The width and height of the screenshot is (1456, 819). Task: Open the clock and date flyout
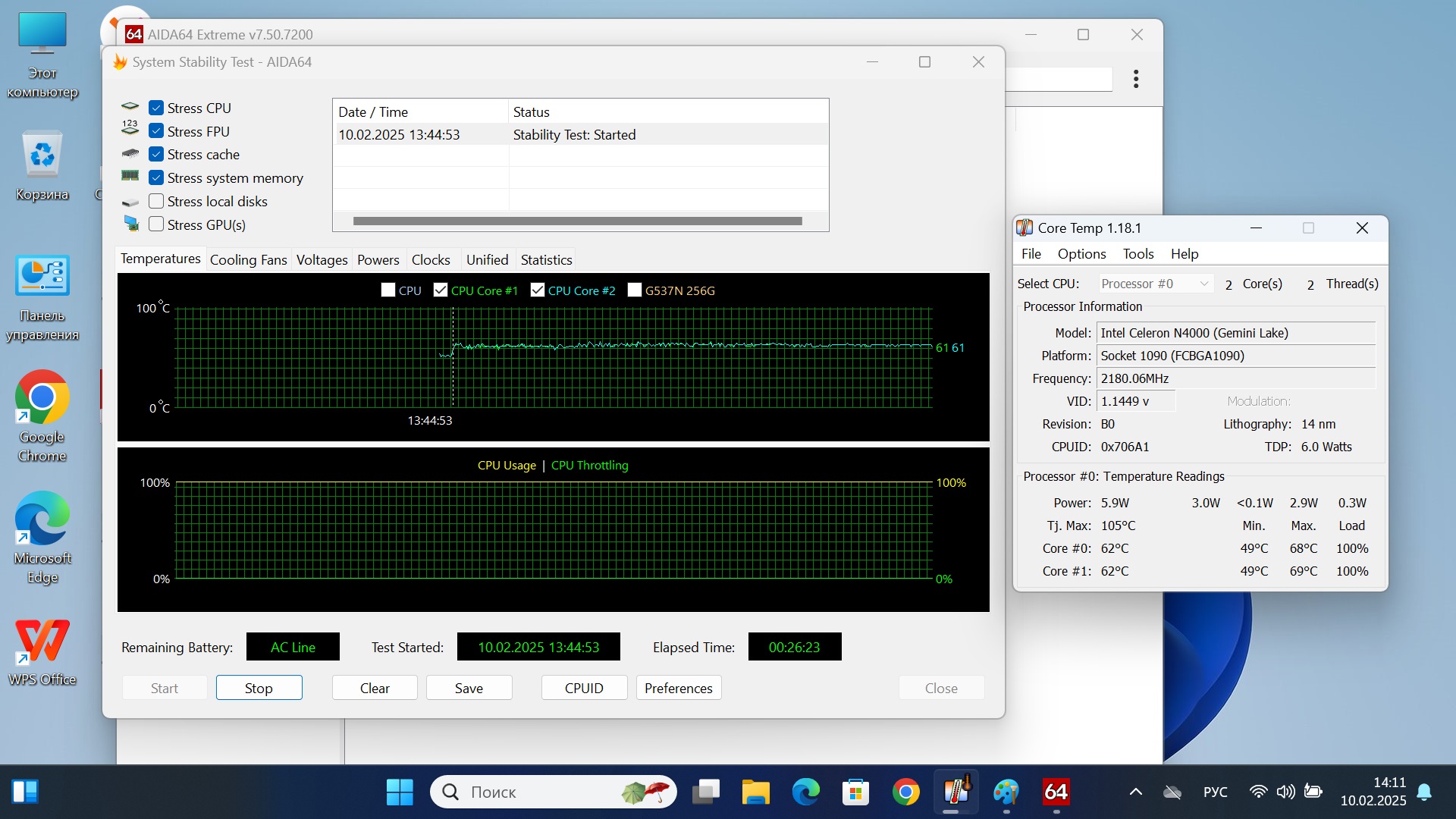(x=1373, y=792)
